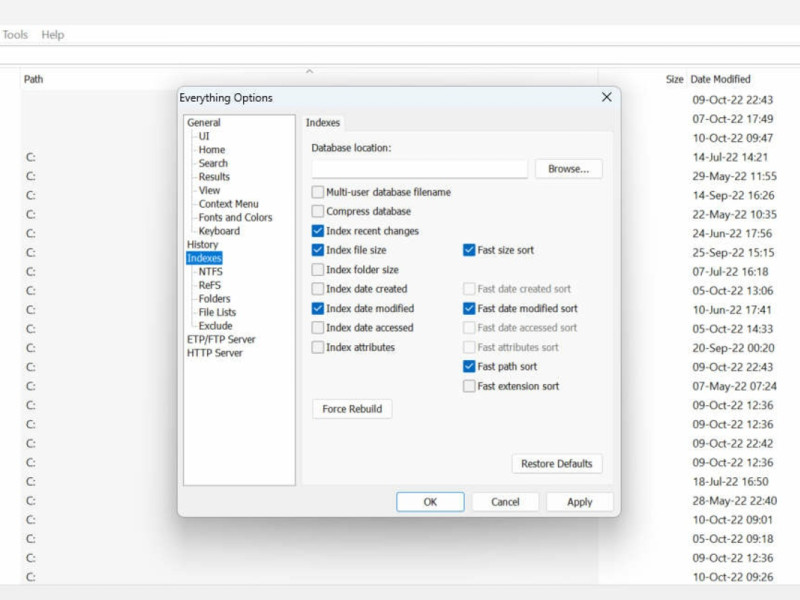This screenshot has width=800, height=600.
Task: Confirm options with OK button
Action: point(430,502)
